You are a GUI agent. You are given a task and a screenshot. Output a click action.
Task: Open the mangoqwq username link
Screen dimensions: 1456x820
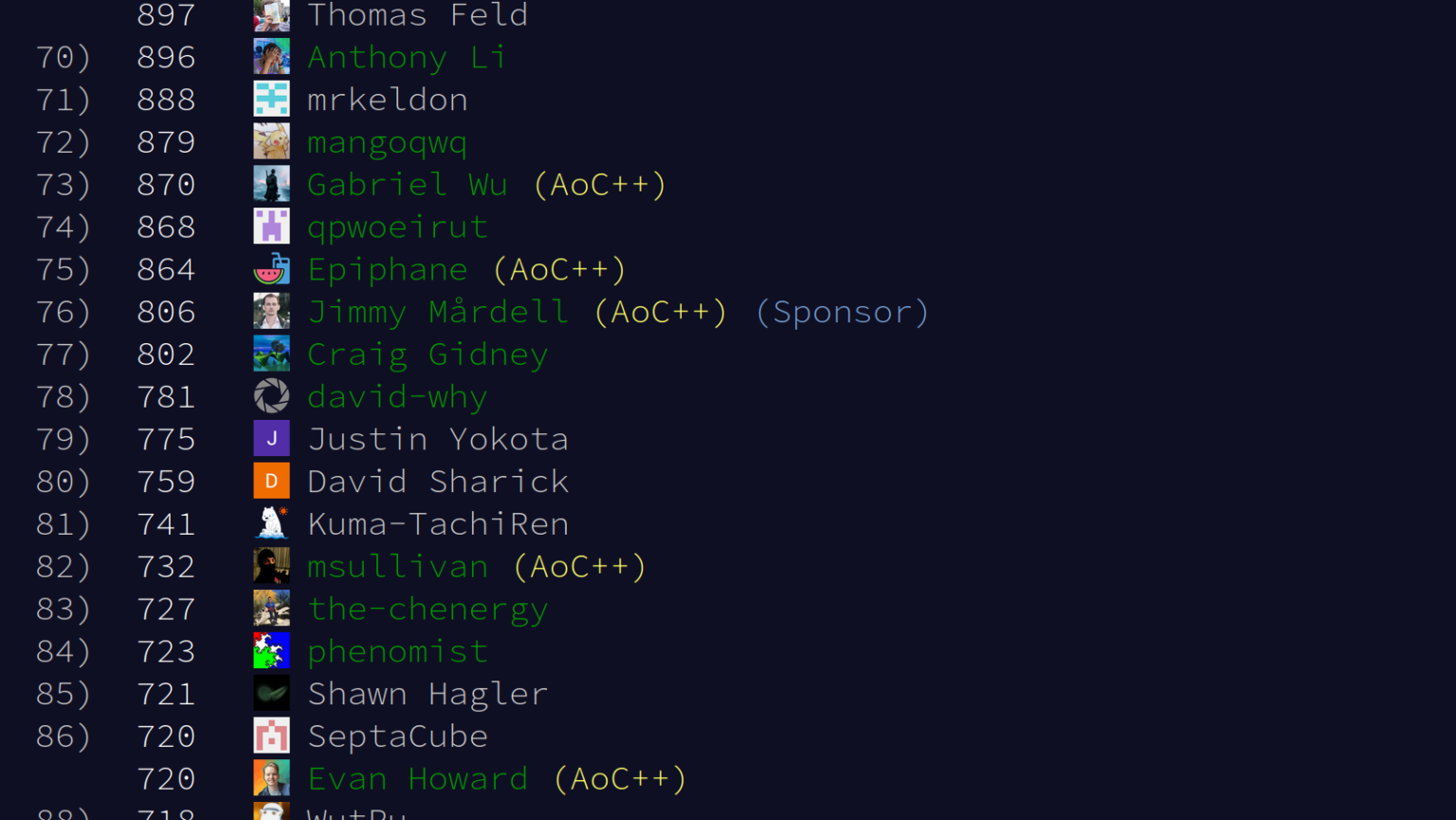(x=387, y=142)
